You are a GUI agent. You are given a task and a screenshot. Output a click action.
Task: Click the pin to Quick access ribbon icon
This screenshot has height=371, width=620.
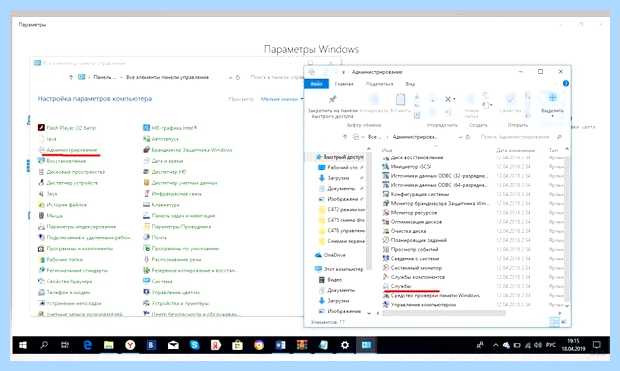click(x=332, y=99)
